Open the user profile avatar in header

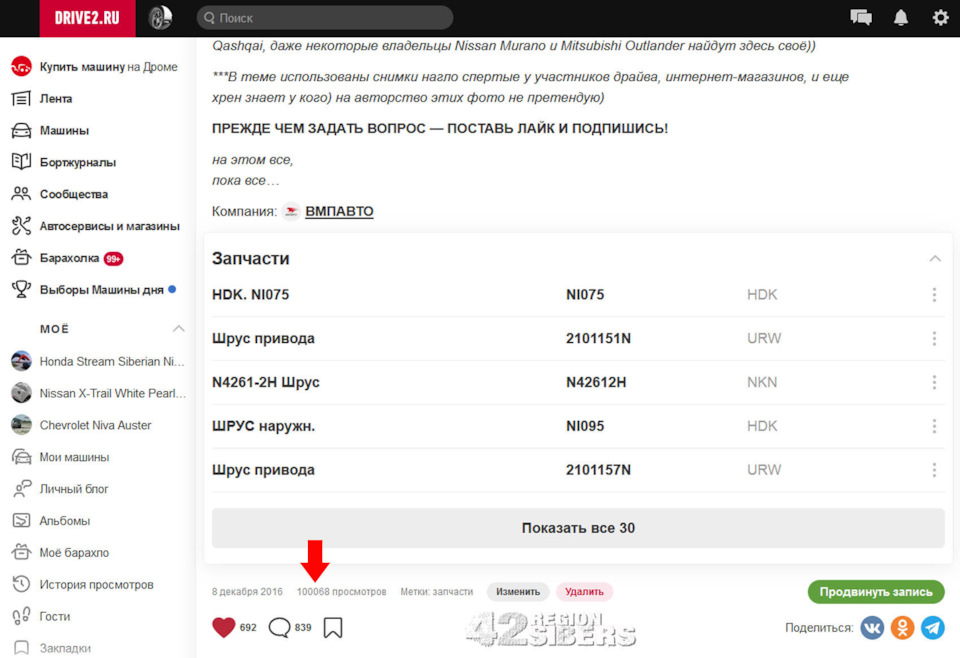click(x=160, y=18)
